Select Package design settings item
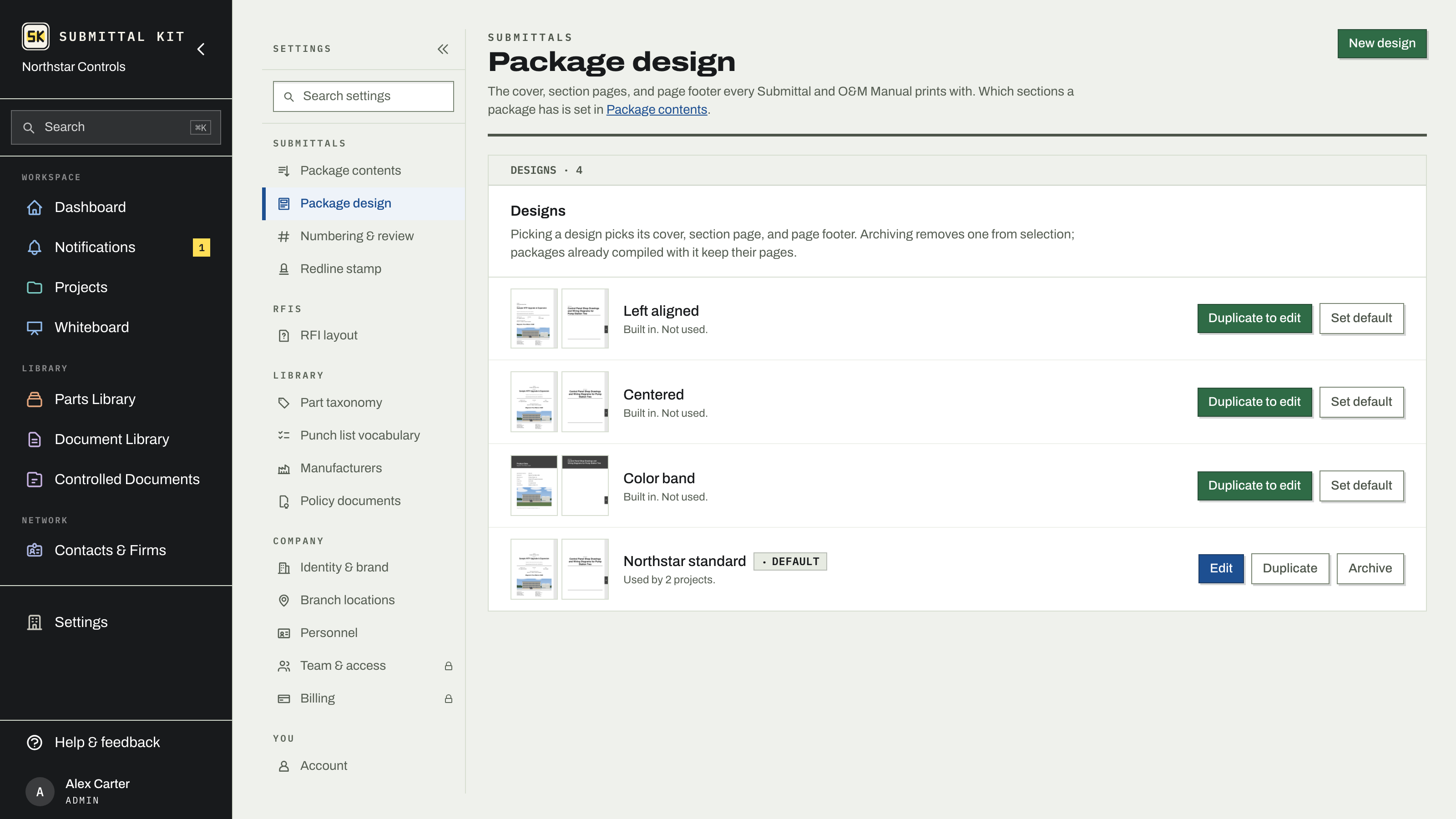1456x819 pixels. (364, 203)
